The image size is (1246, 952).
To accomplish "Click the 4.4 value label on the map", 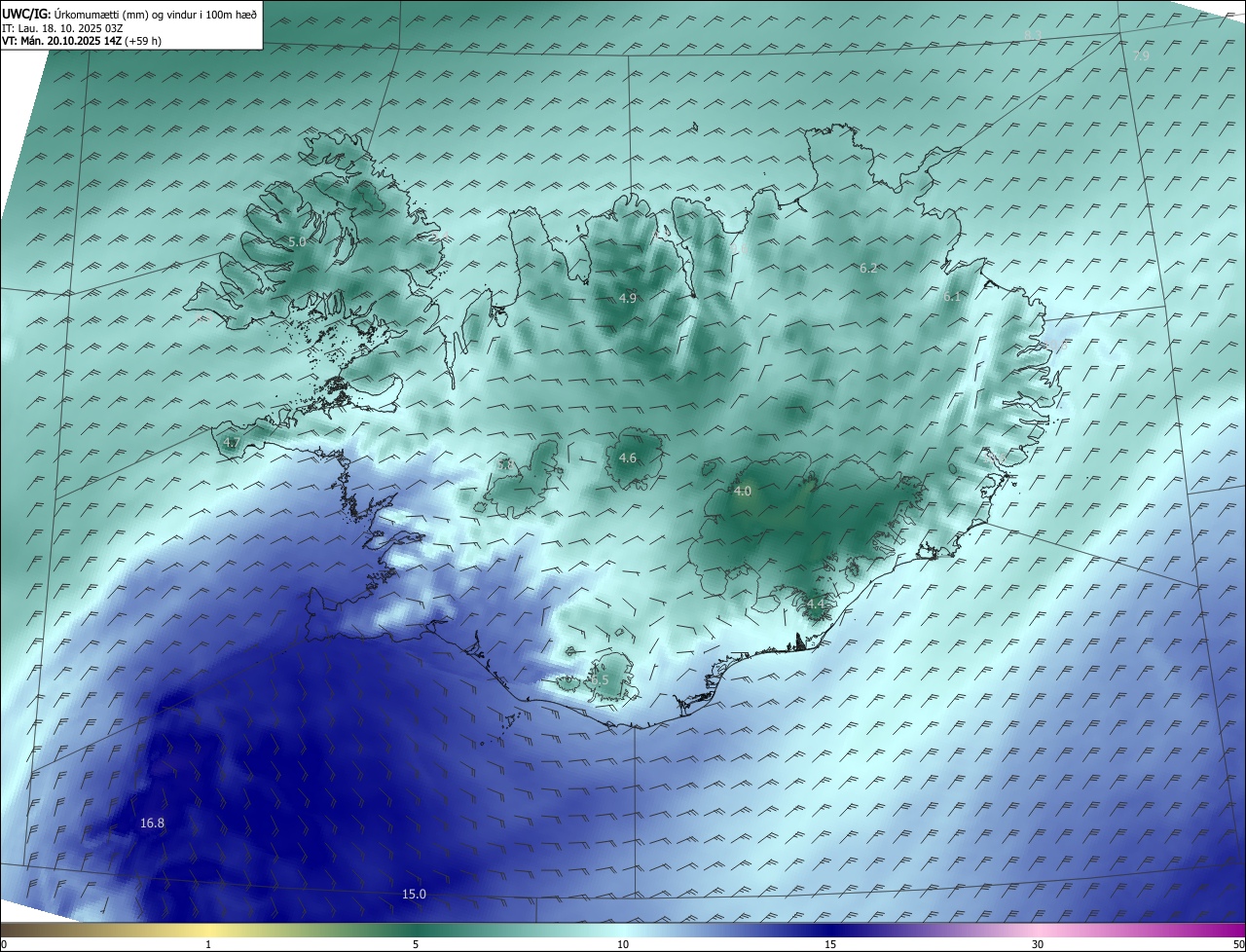I will (816, 604).
